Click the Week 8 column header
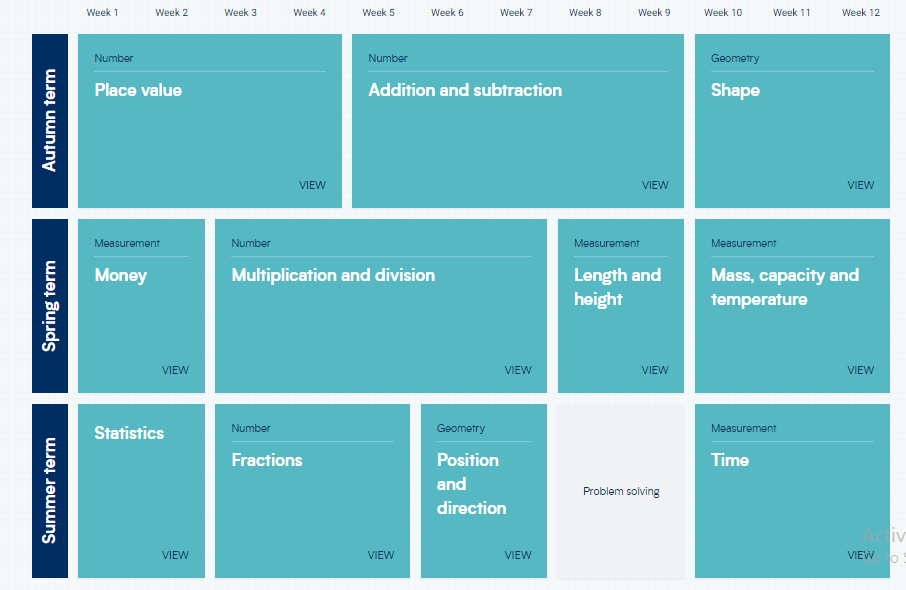 585,13
